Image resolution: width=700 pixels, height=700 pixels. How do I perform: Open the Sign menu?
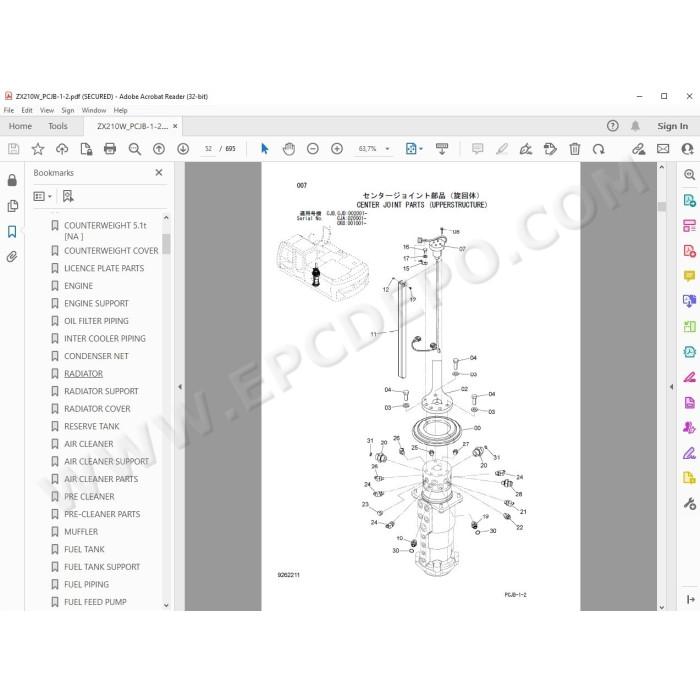tap(68, 110)
